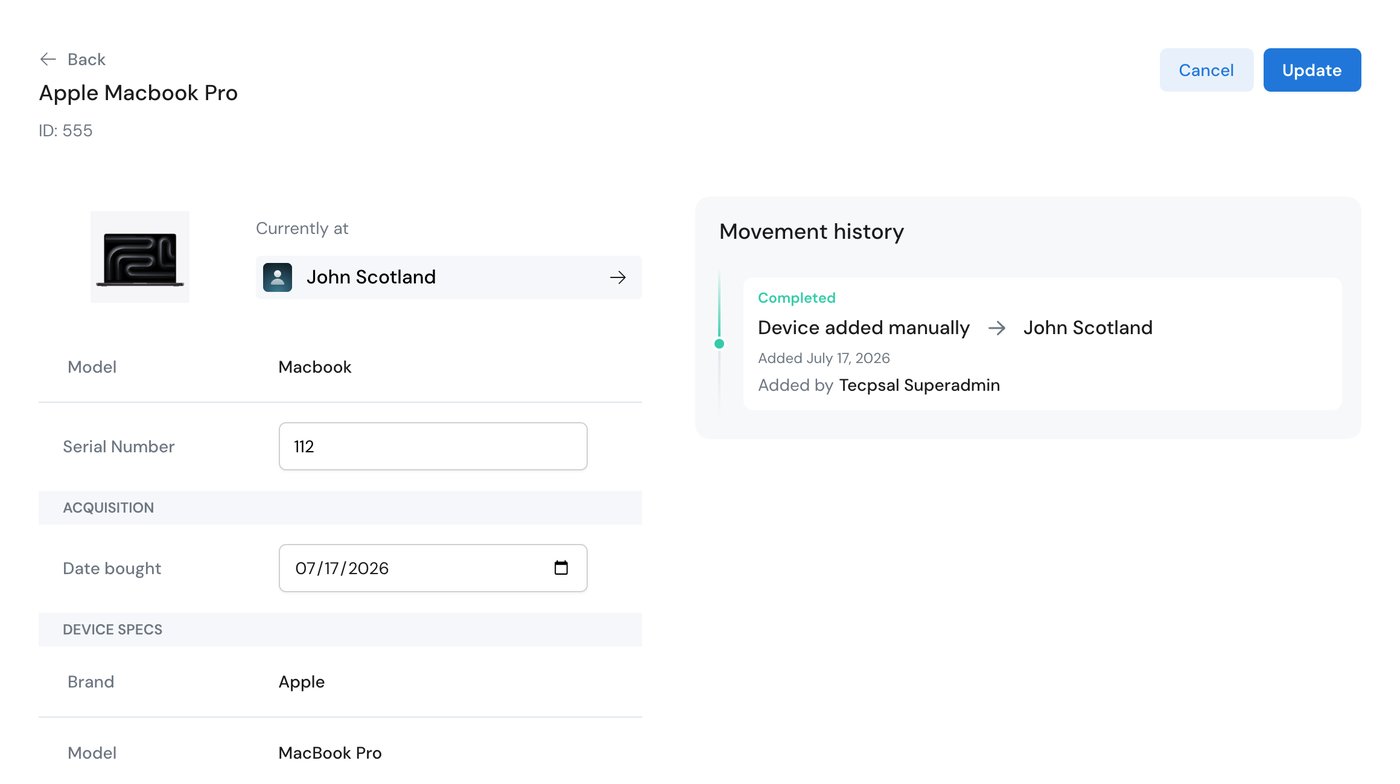Click the back arrow icon

click(x=47, y=60)
